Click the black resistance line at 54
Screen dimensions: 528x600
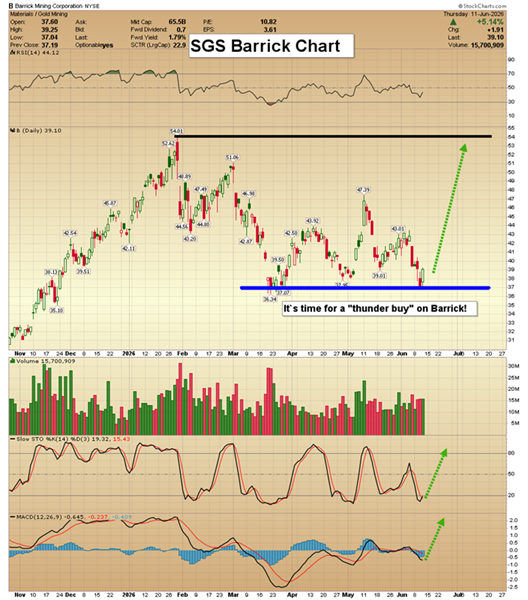pyautogui.click(x=333, y=136)
